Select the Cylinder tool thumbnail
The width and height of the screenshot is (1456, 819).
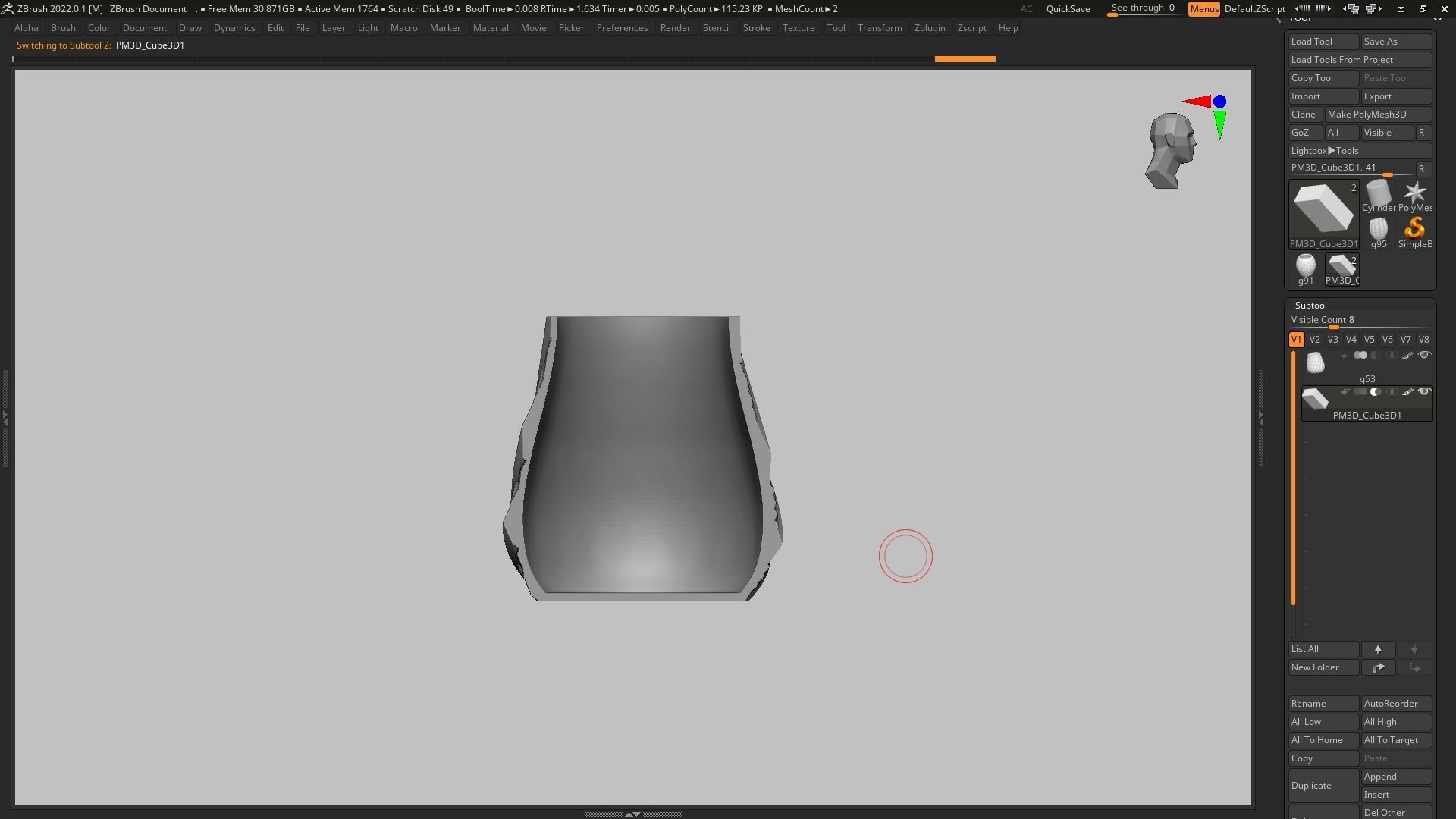[1378, 196]
